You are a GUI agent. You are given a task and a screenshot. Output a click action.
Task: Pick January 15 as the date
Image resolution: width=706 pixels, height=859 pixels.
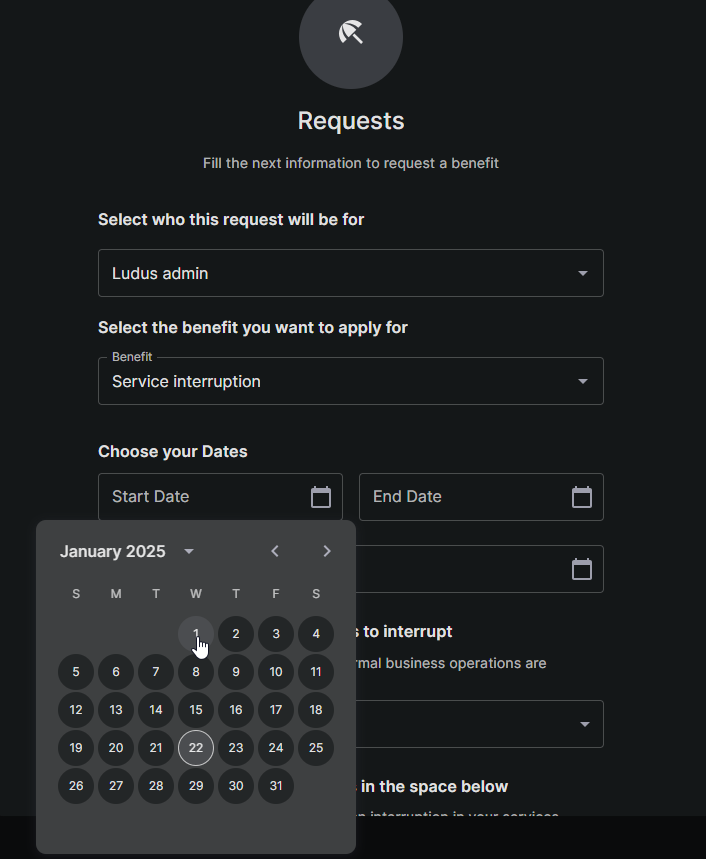(x=196, y=710)
